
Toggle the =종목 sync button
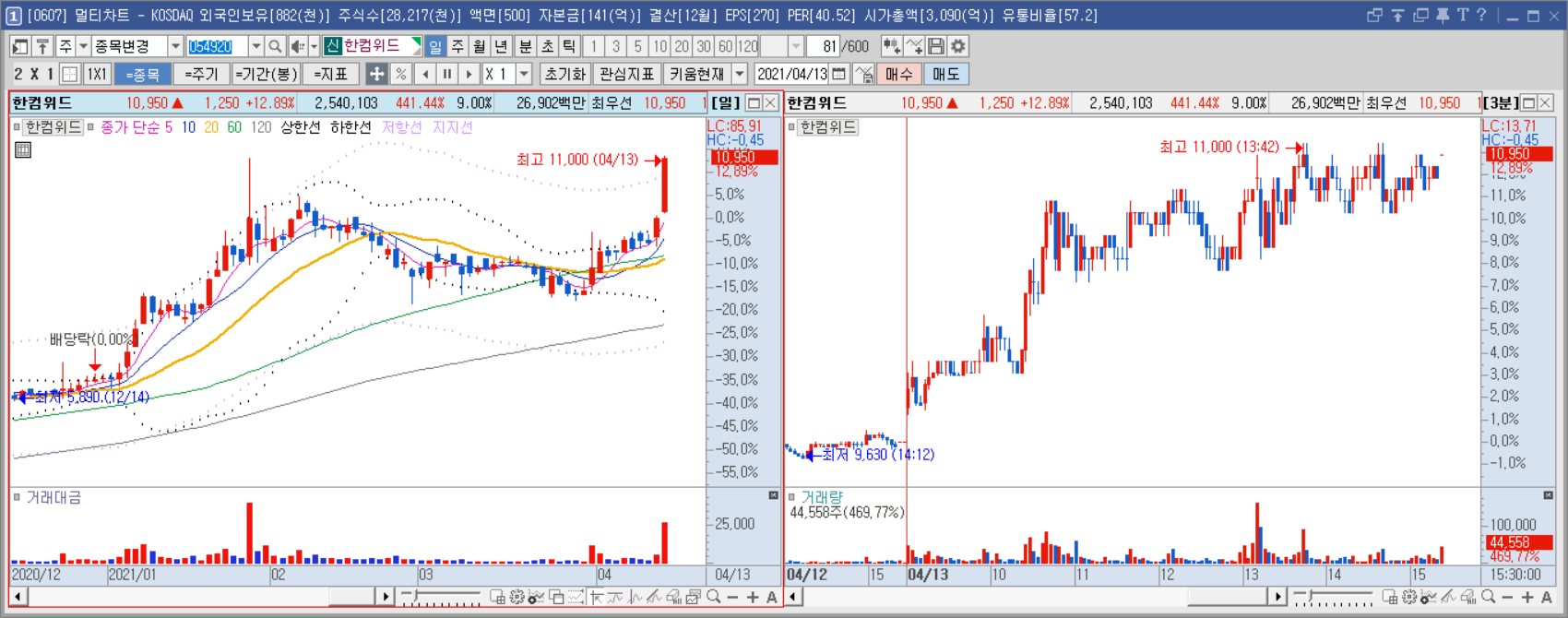click(143, 74)
